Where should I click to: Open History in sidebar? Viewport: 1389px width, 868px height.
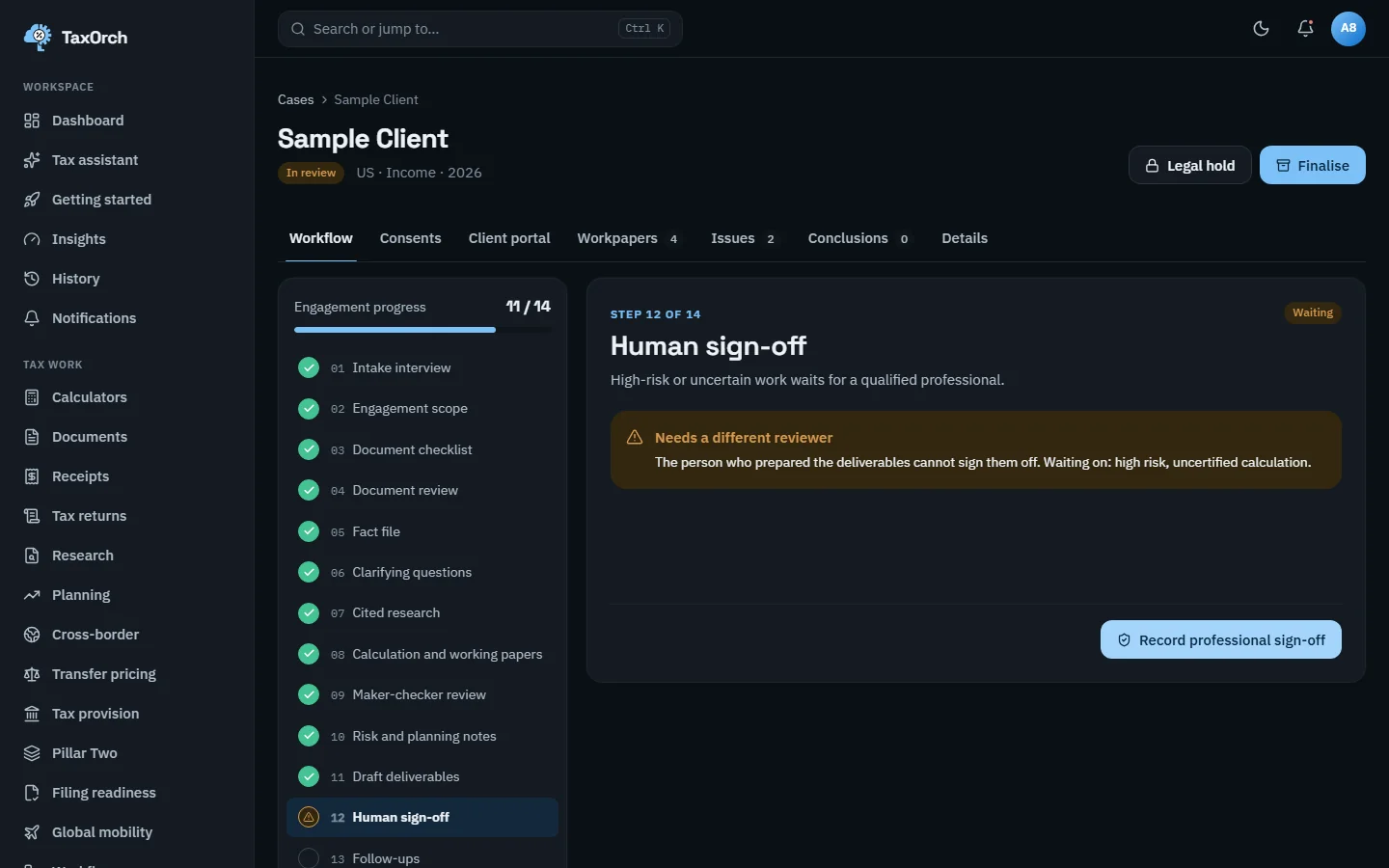(127, 279)
